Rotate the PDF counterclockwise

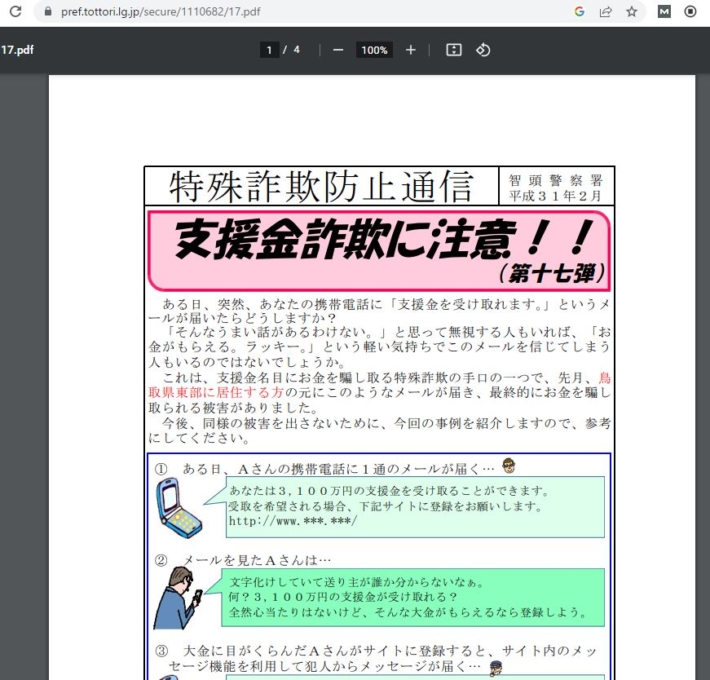(483, 50)
